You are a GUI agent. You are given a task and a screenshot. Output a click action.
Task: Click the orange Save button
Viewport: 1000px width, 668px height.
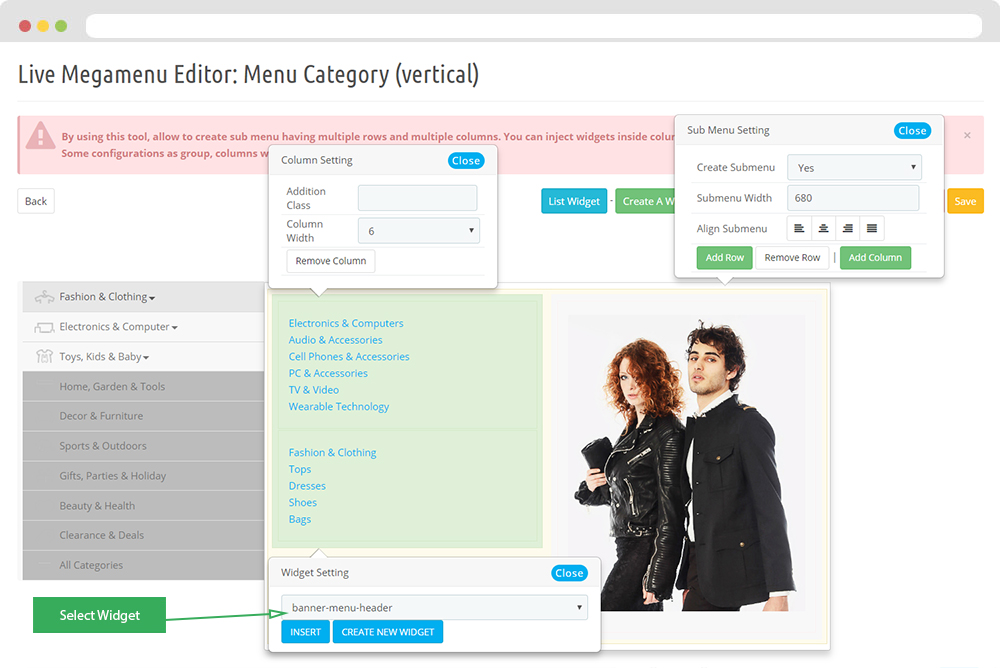coord(965,201)
